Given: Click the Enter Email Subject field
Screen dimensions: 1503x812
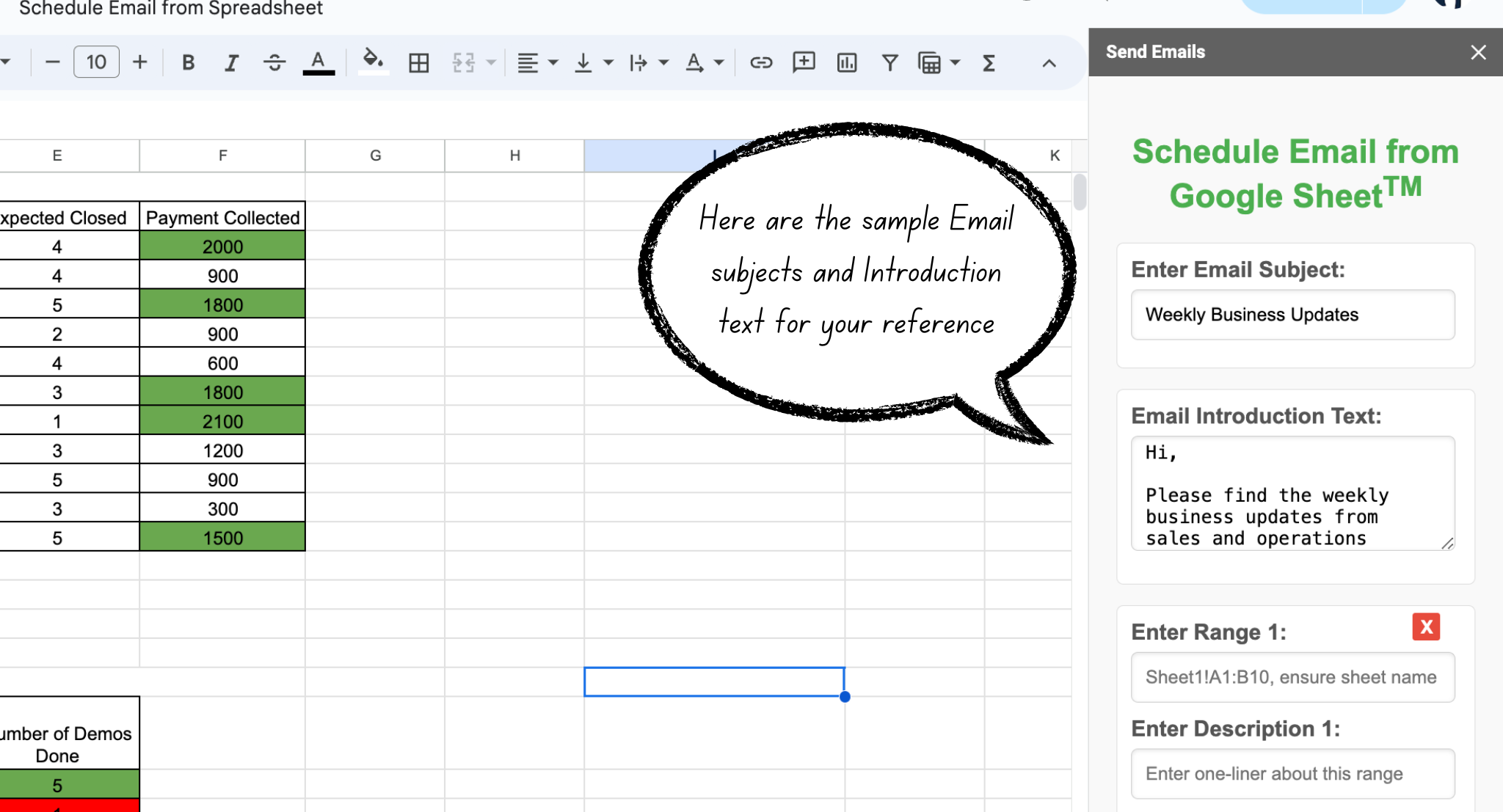Looking at the screenshot, I should (1292, 315).
